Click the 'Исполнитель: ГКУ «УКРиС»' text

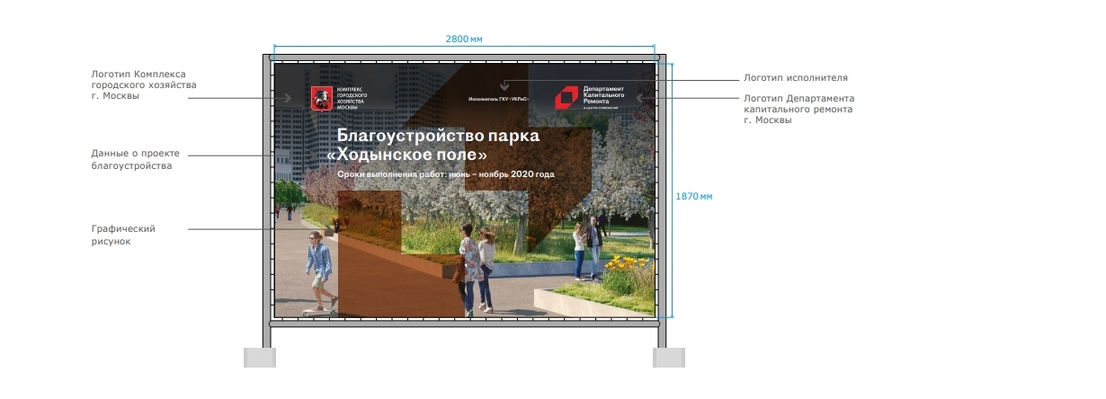(498, 99)
